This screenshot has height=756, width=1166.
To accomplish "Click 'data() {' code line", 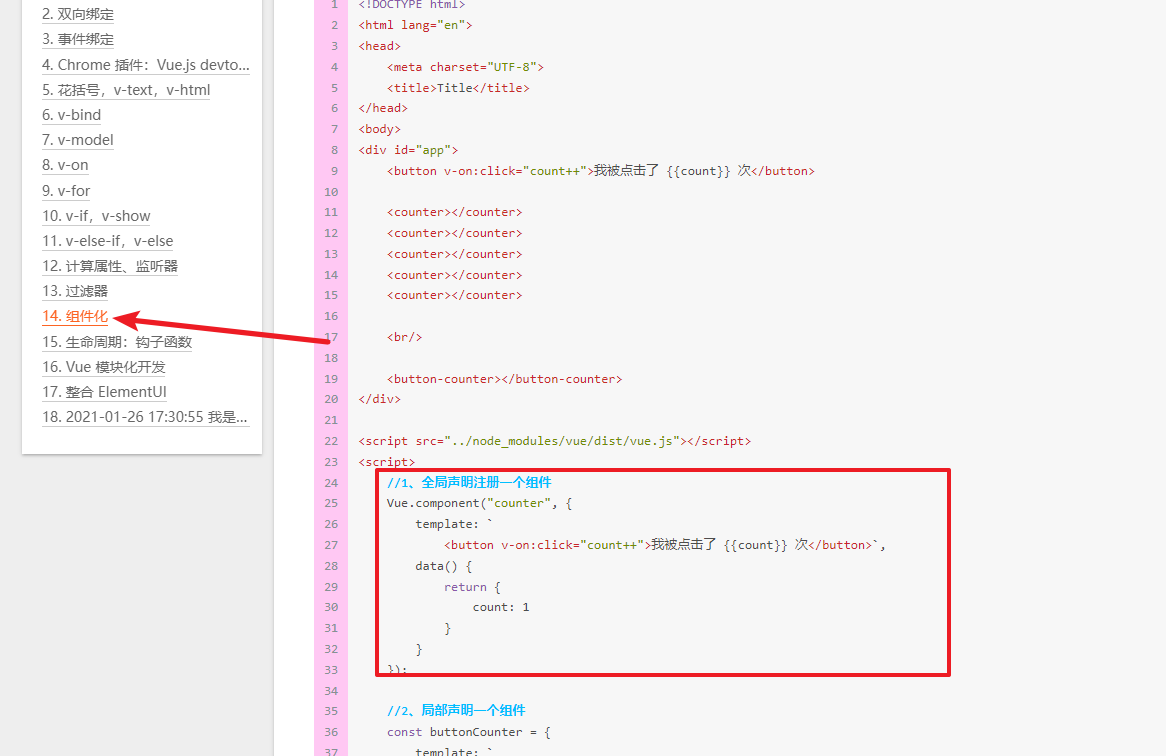I will coord(444,566).
